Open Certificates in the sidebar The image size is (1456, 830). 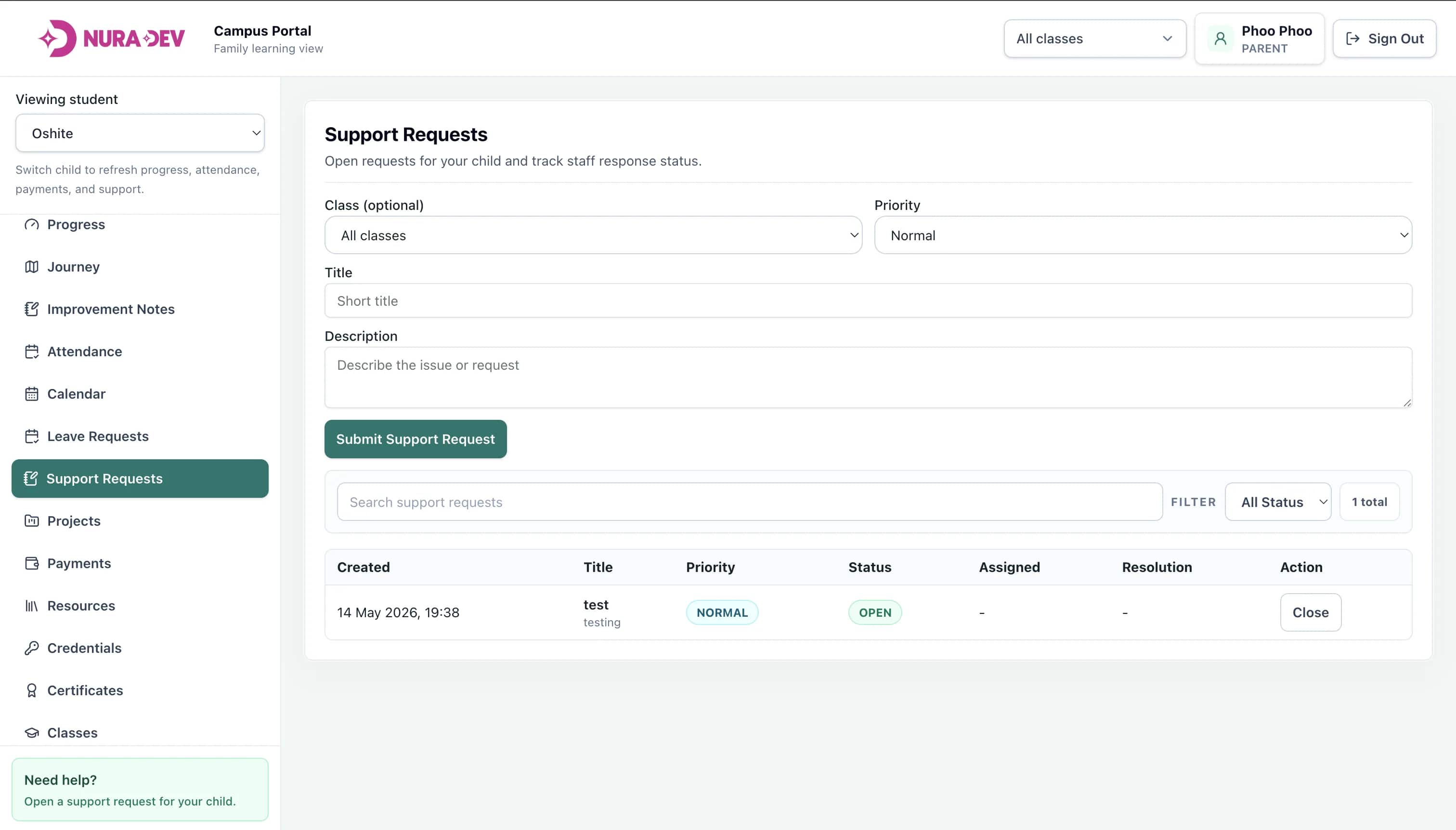click(140, 690)
